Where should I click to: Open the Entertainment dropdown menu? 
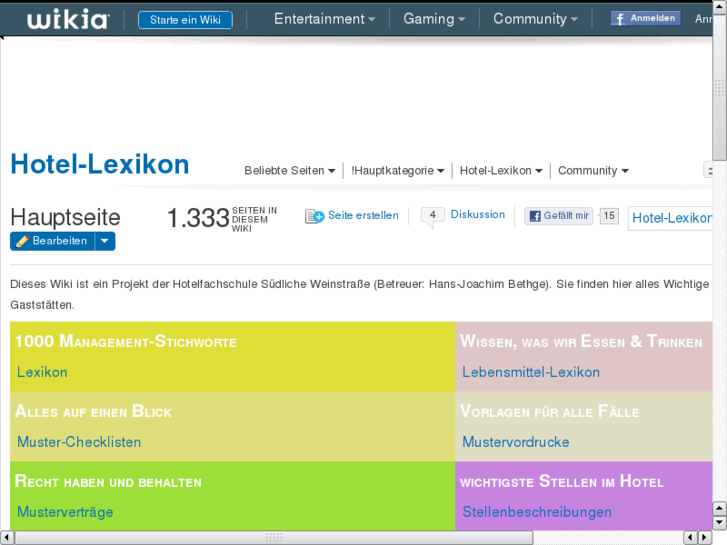(325, 19)
